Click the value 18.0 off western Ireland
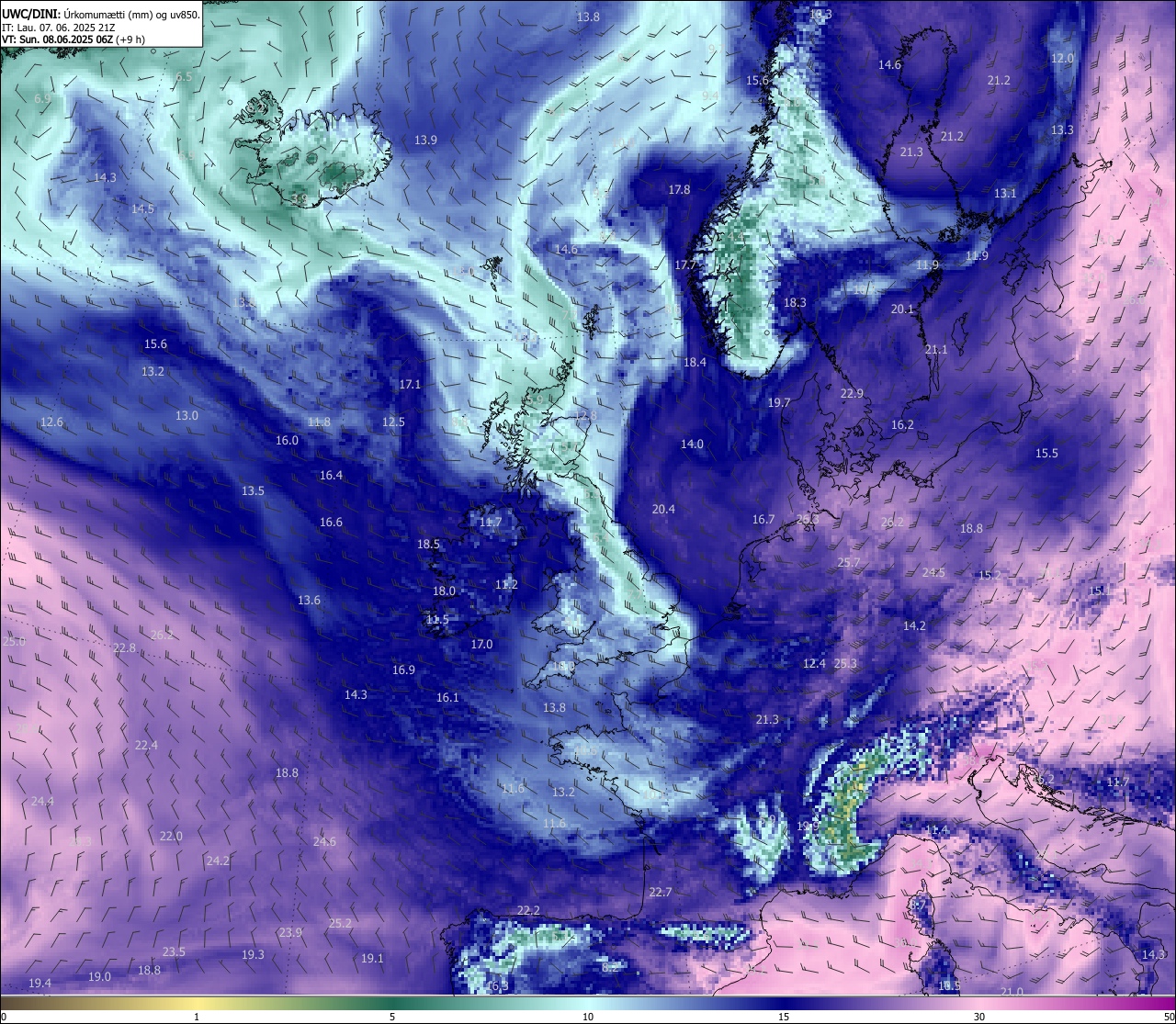The width and height of the screenshot is (1176, 1024). click(444, 591)
